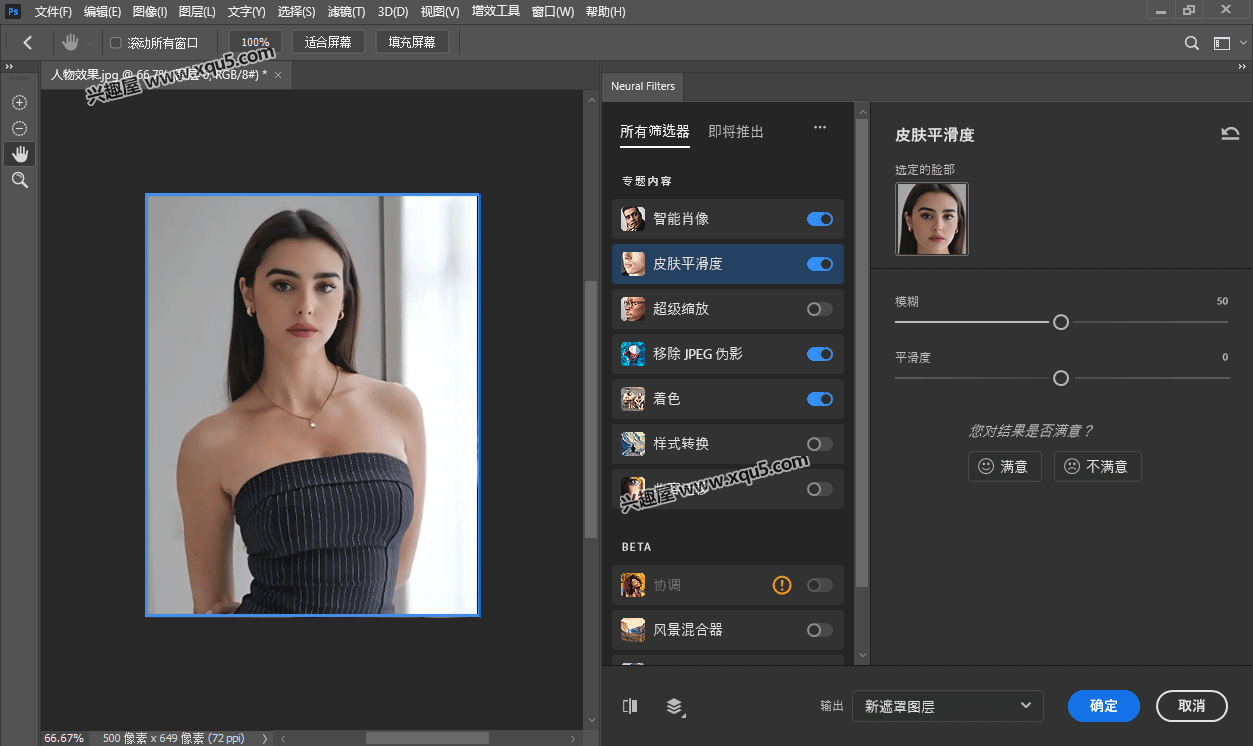
Task: Expand the document dimensions chevron in status bar
Action: click(x=263, y=738)
